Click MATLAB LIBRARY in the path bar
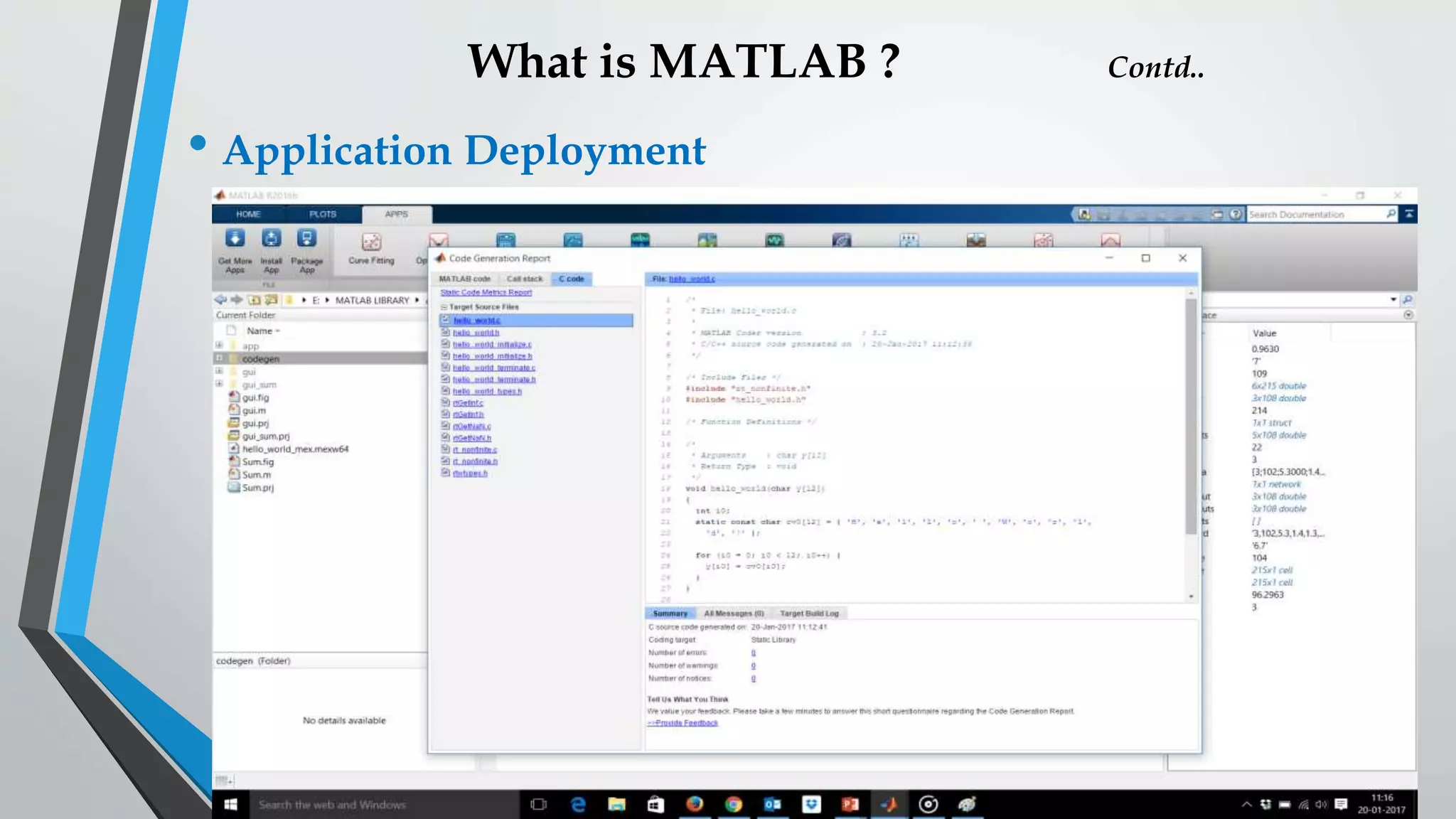 pyautogui.click(x=372, y=300)
